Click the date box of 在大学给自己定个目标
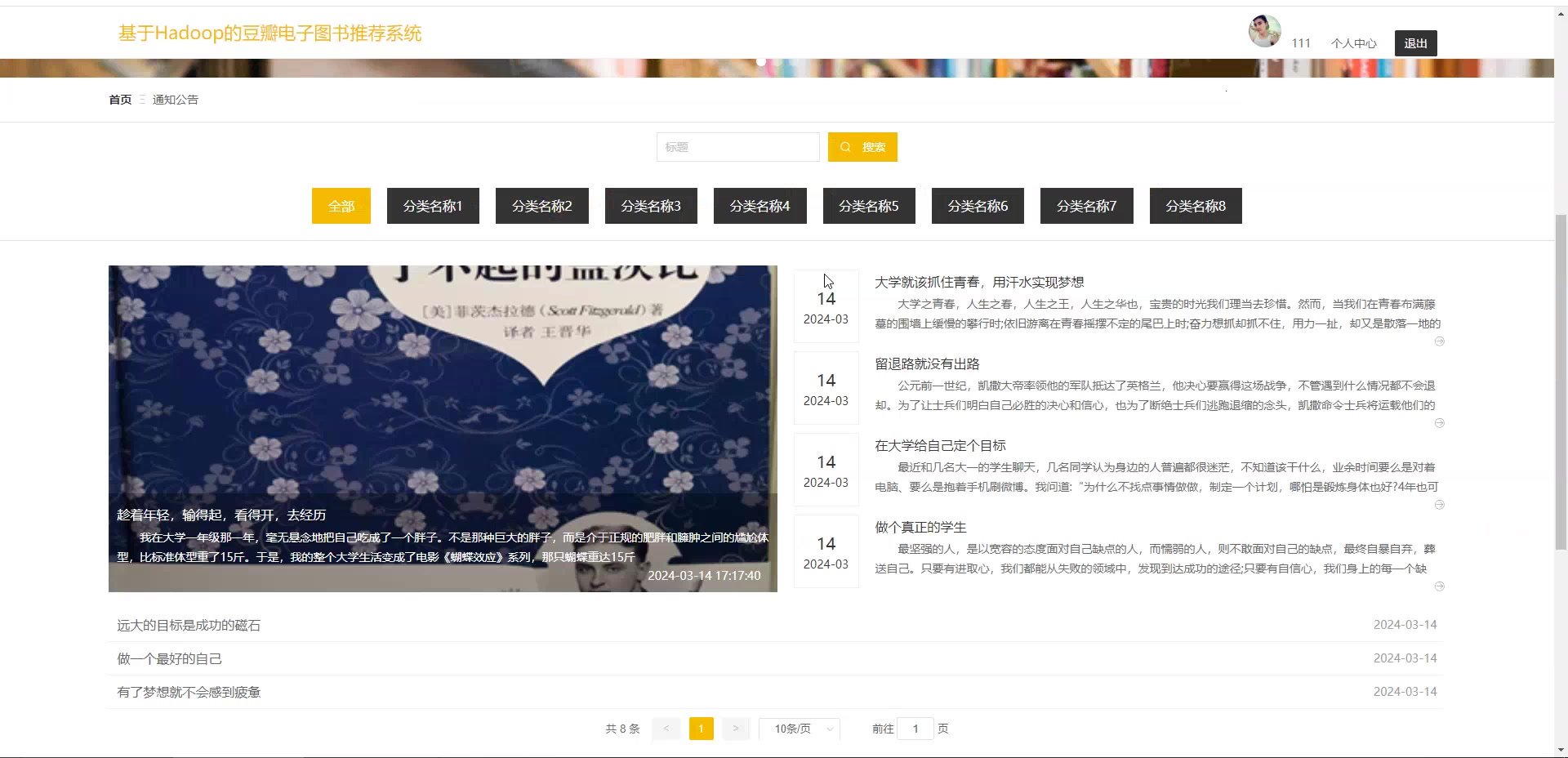 coord(826,470)
